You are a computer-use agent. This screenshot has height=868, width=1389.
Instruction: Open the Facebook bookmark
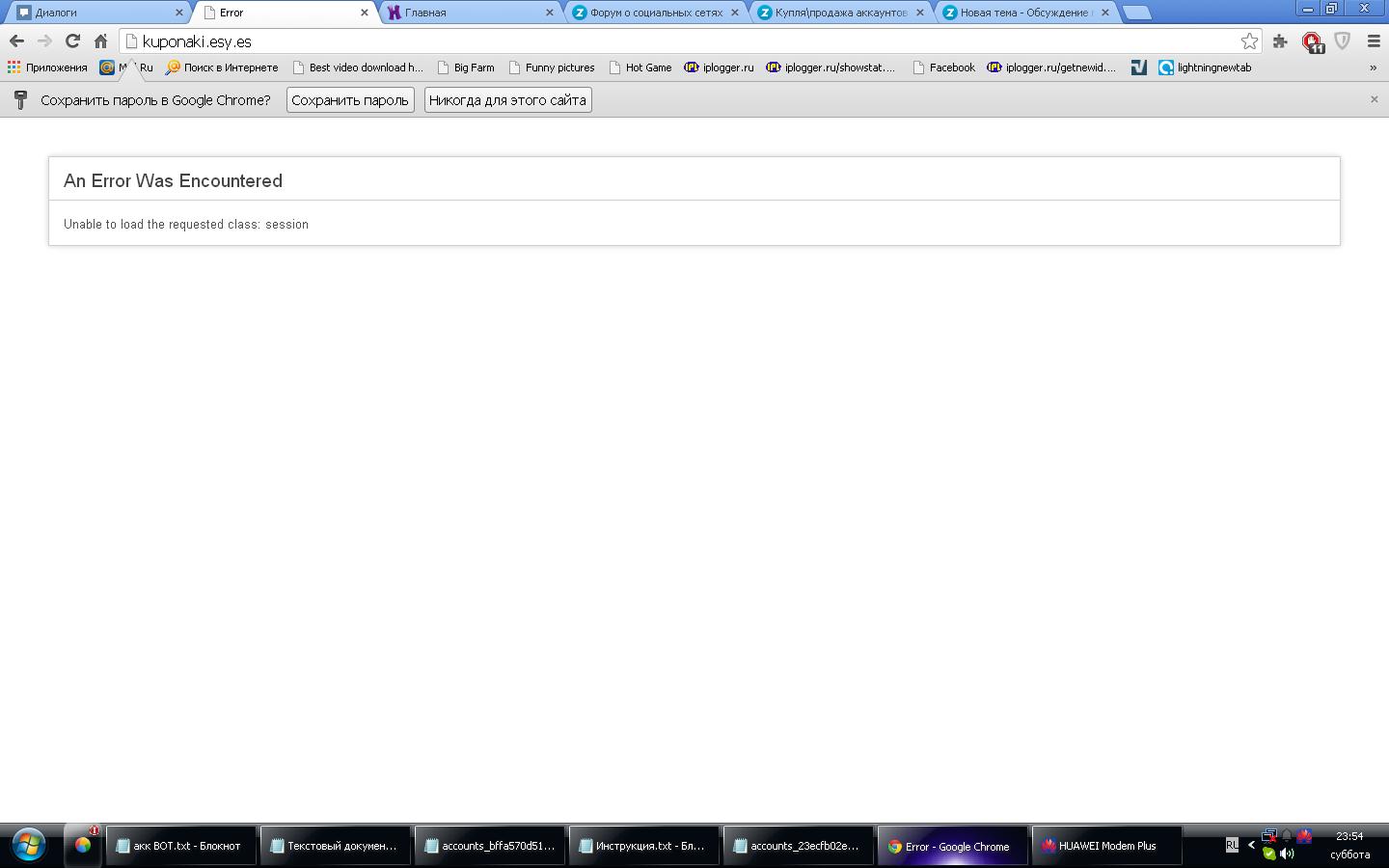click(x=944, y=68)
